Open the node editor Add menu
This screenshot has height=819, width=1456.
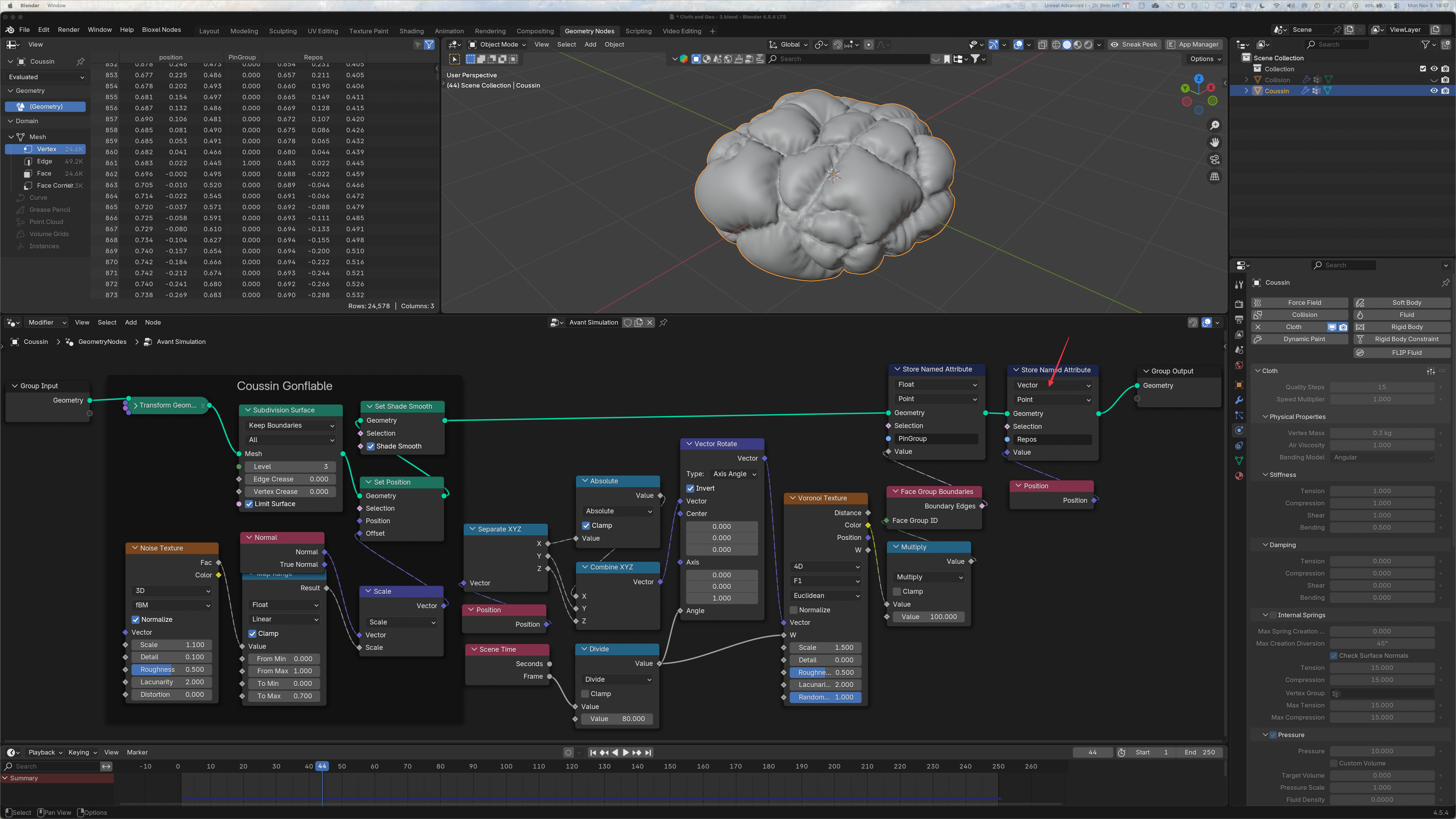pos(130,323)
